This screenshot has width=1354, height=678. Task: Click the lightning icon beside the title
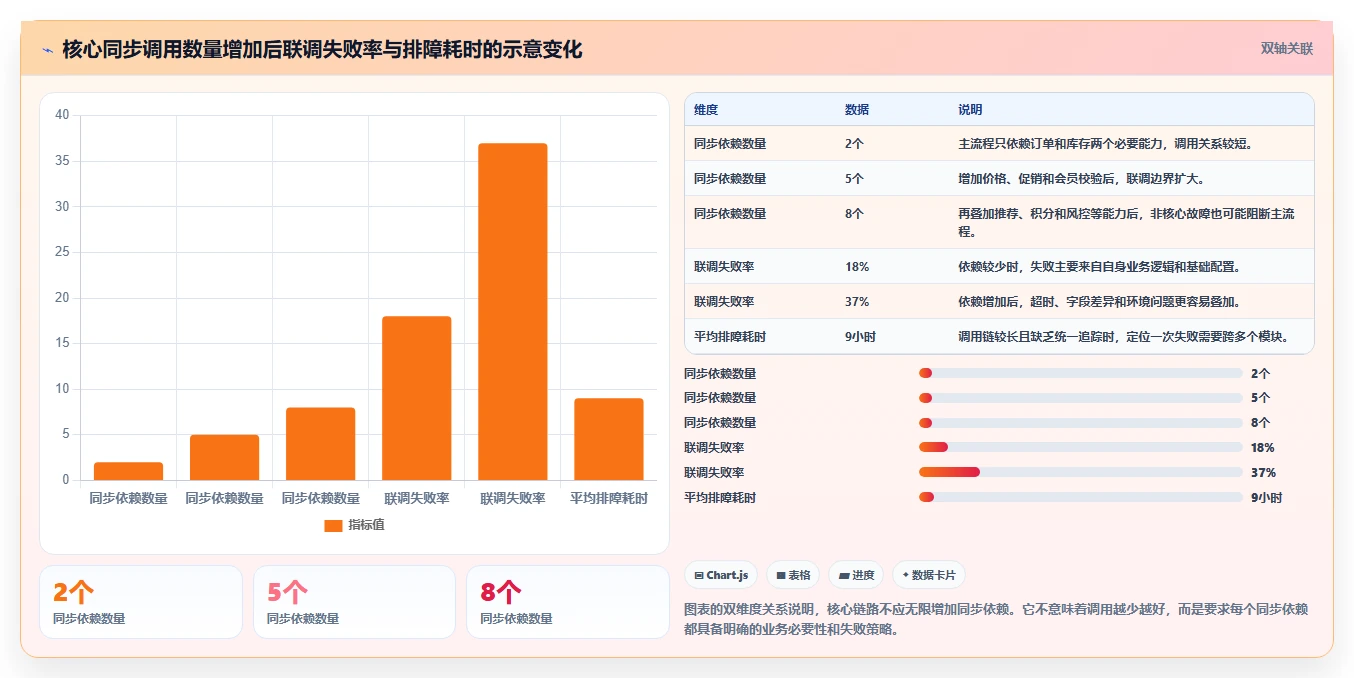47,50
